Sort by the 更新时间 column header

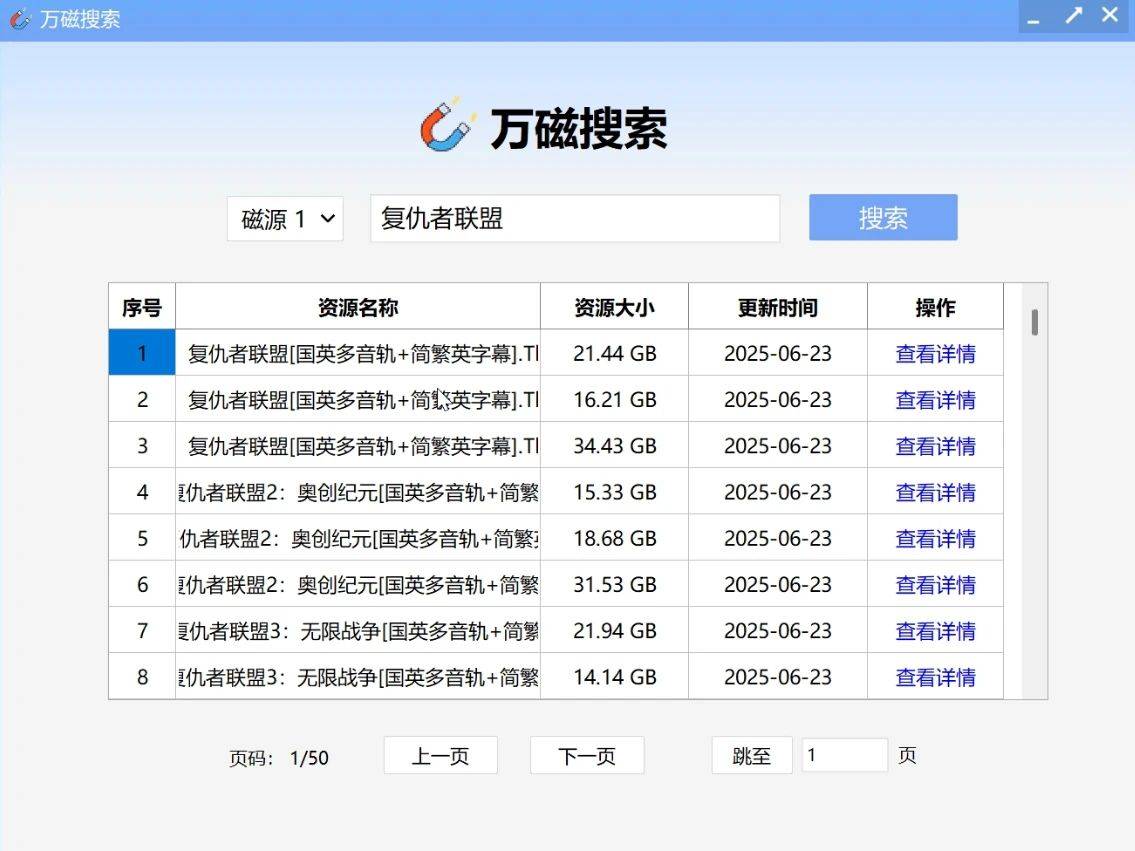(x=777, y=307)
